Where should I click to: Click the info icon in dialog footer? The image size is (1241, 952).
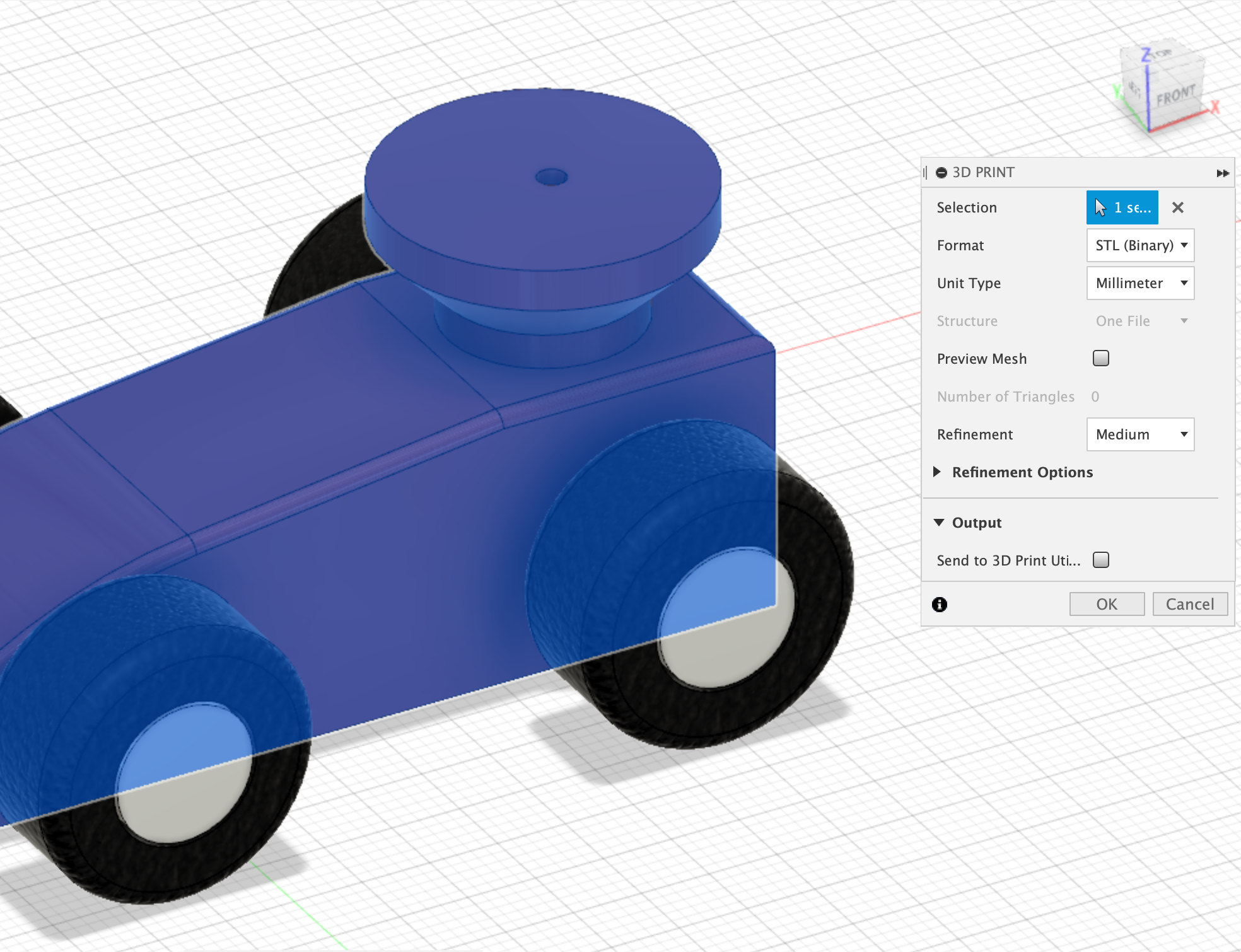tap(940, 605)
